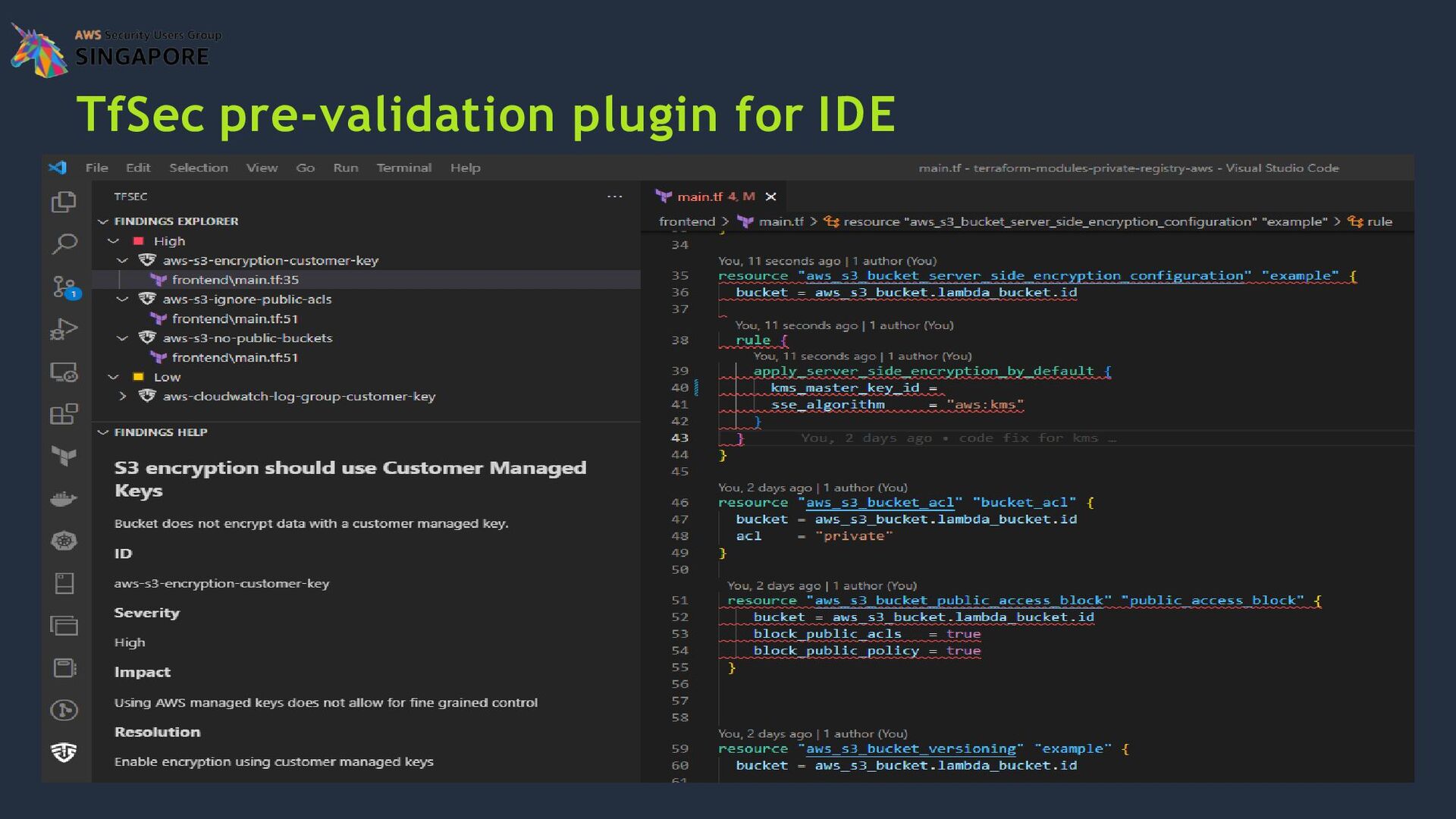Click line number 43 in gutter
This screenshot has width=1456, height=819.
679,438
